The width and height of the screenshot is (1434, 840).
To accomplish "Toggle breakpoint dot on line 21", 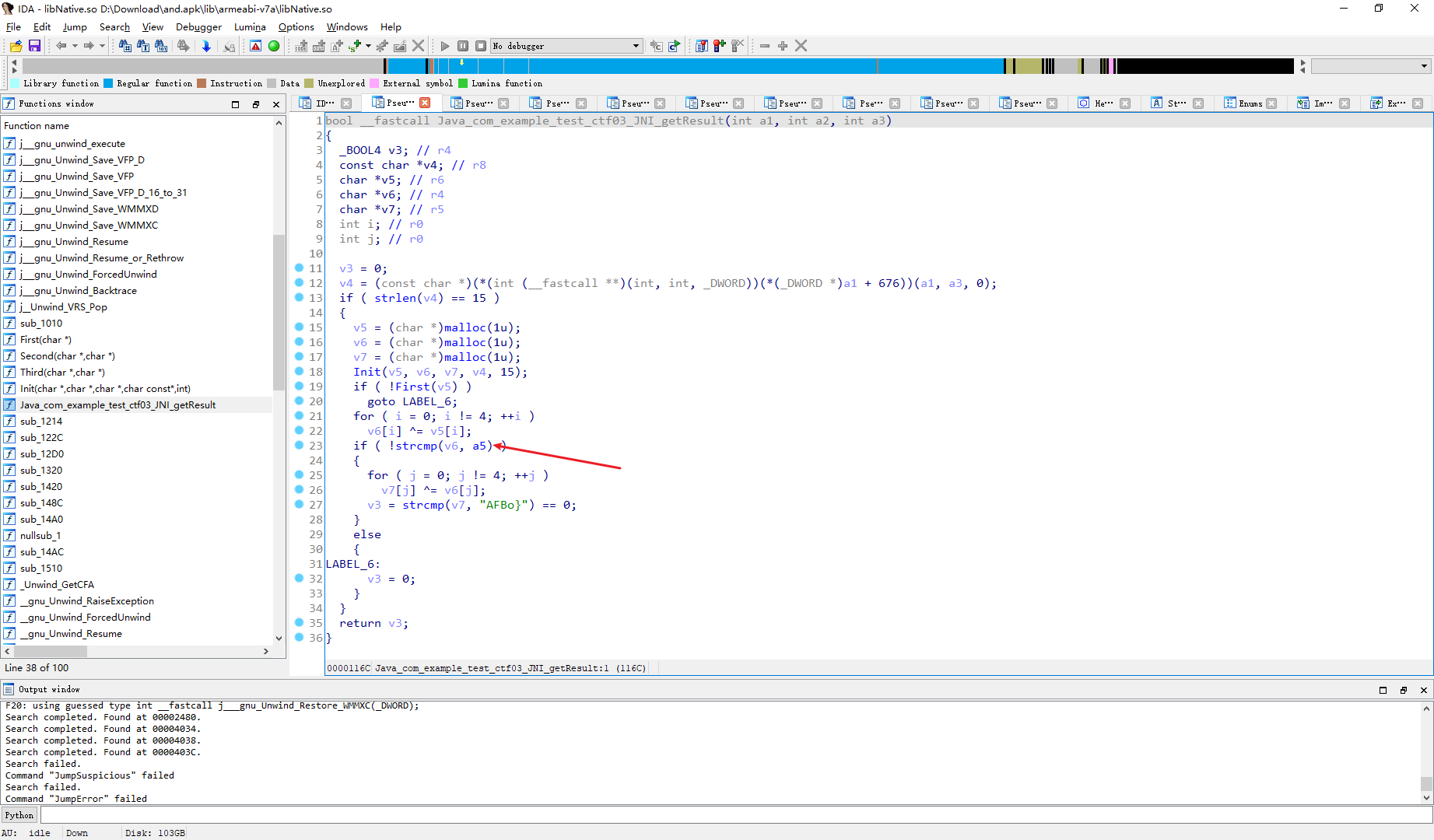I will (x=299, y=415).
